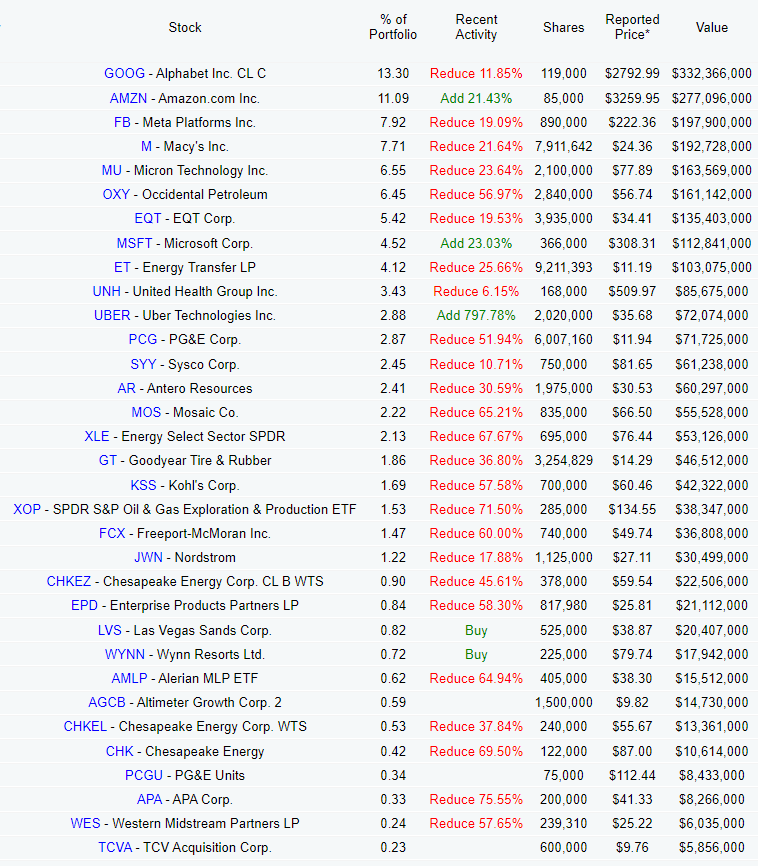Viewport: 760px width, 866px height.
Task: Click the CHK ticker link
Action: click(x=119, y=751)
